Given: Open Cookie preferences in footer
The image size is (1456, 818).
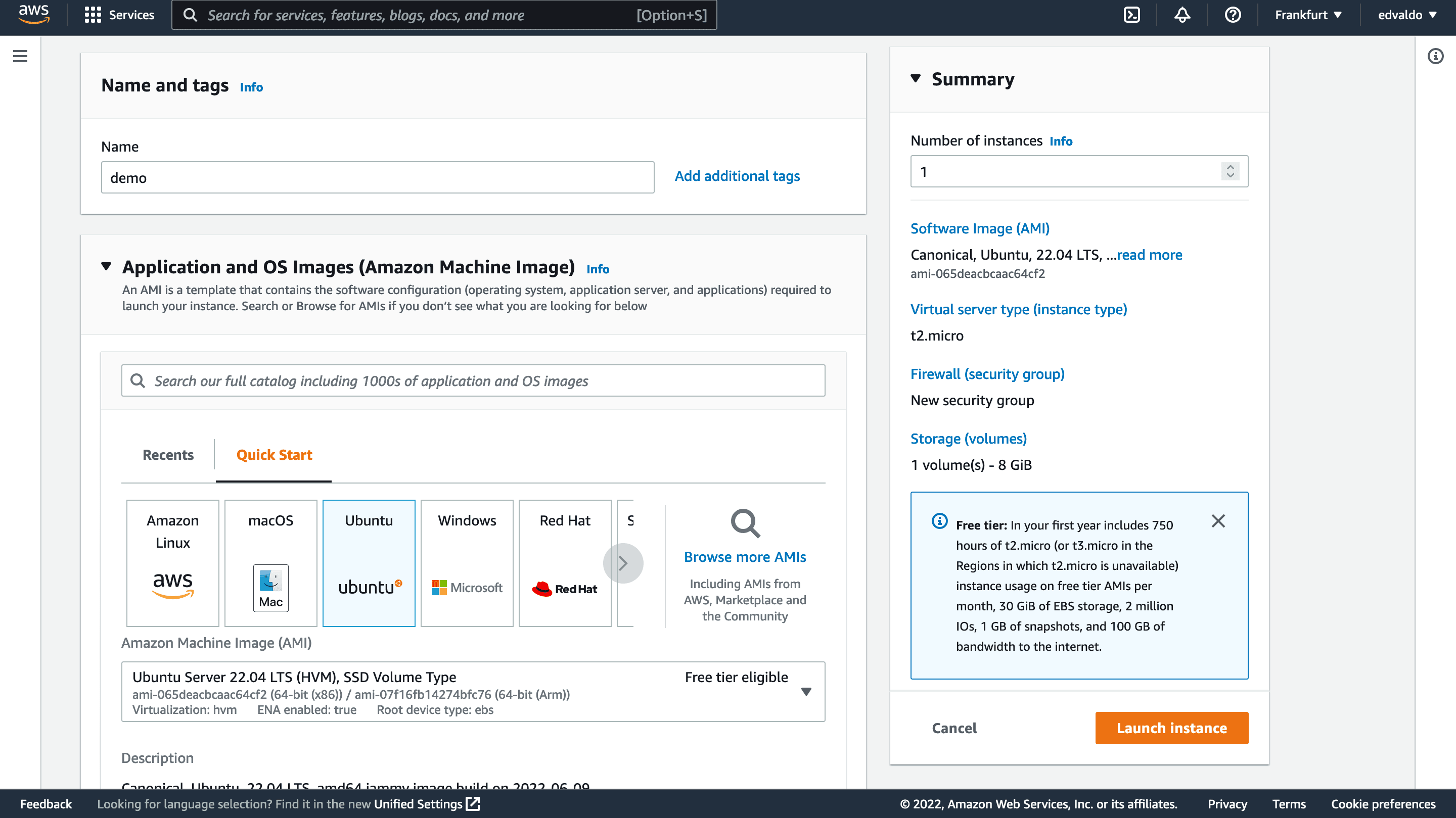Looking at the screenshot, I should [x=1383, y=803].
